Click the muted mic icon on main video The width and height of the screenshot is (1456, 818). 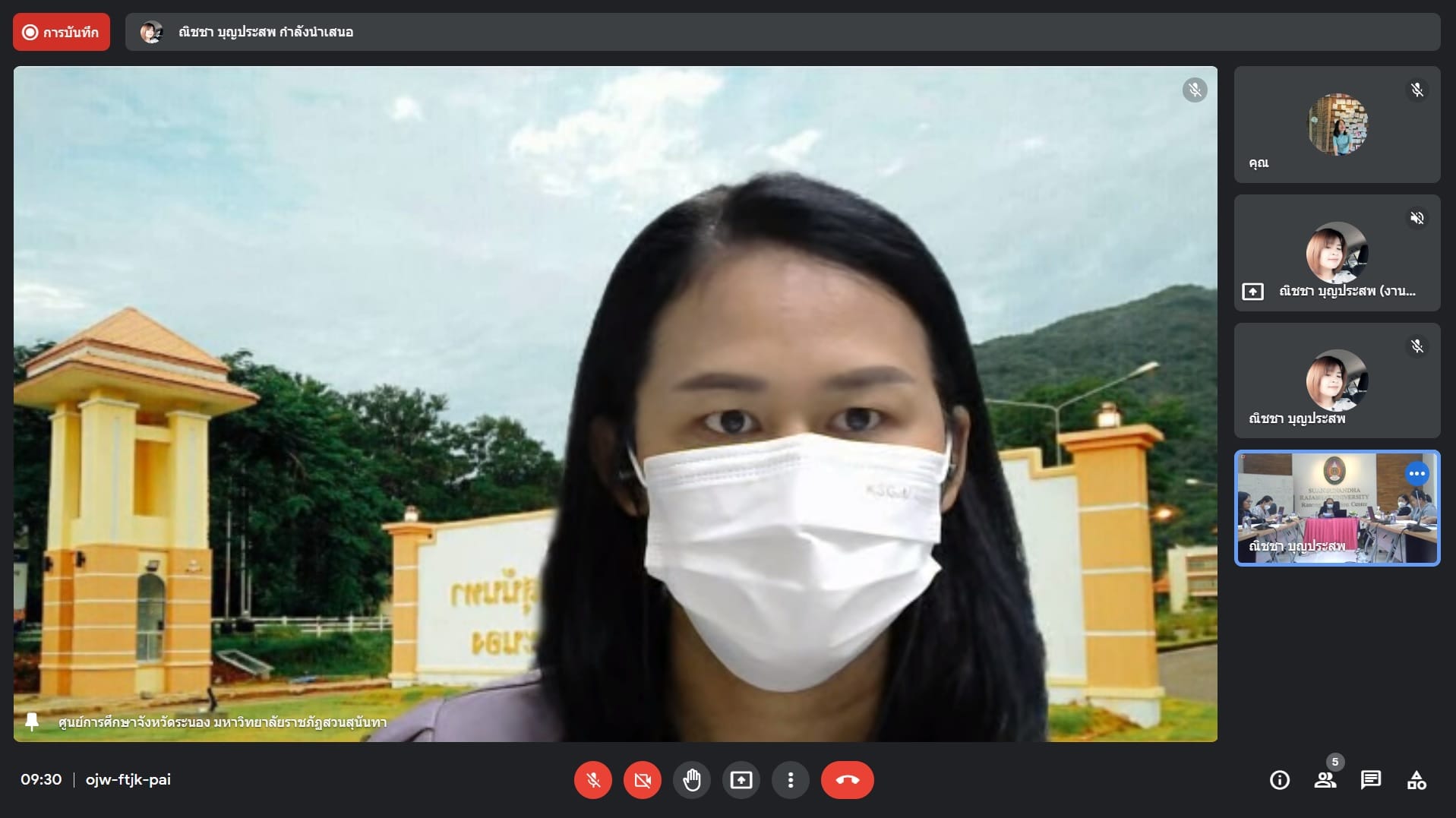click(x=1195, y=90)
